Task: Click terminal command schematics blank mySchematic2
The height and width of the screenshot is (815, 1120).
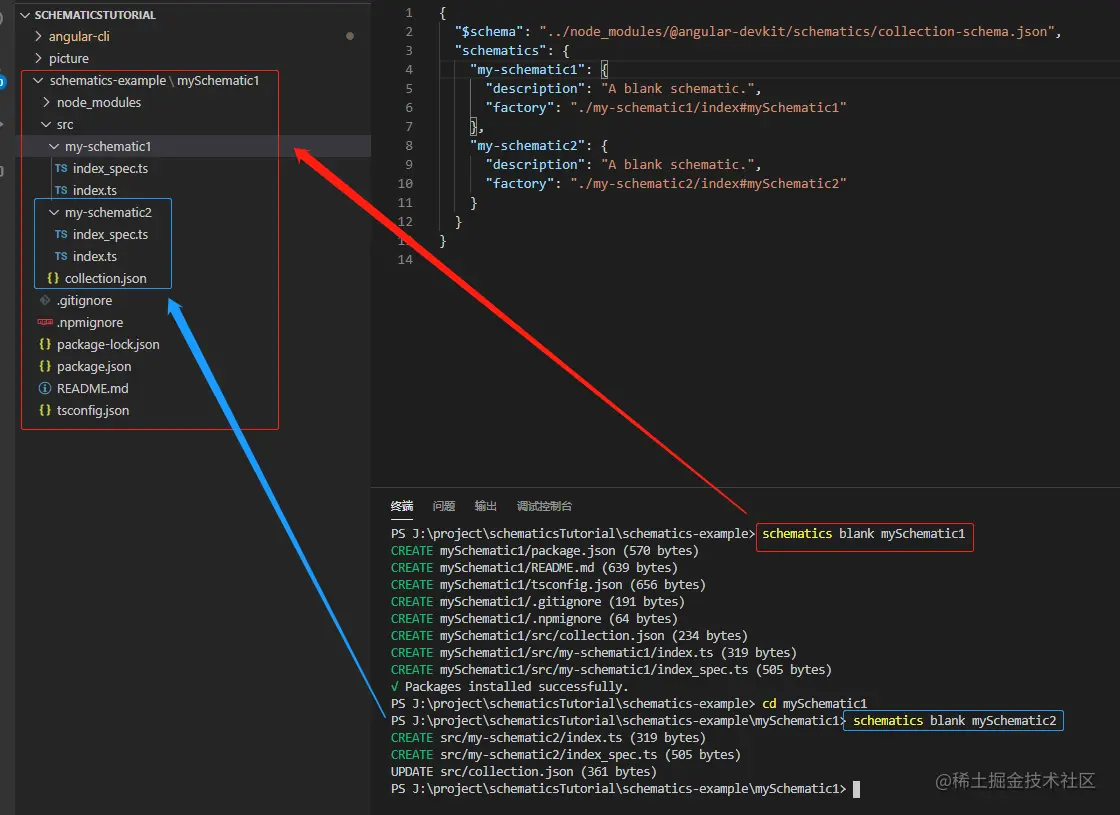Action: click(x=954, y=721)
